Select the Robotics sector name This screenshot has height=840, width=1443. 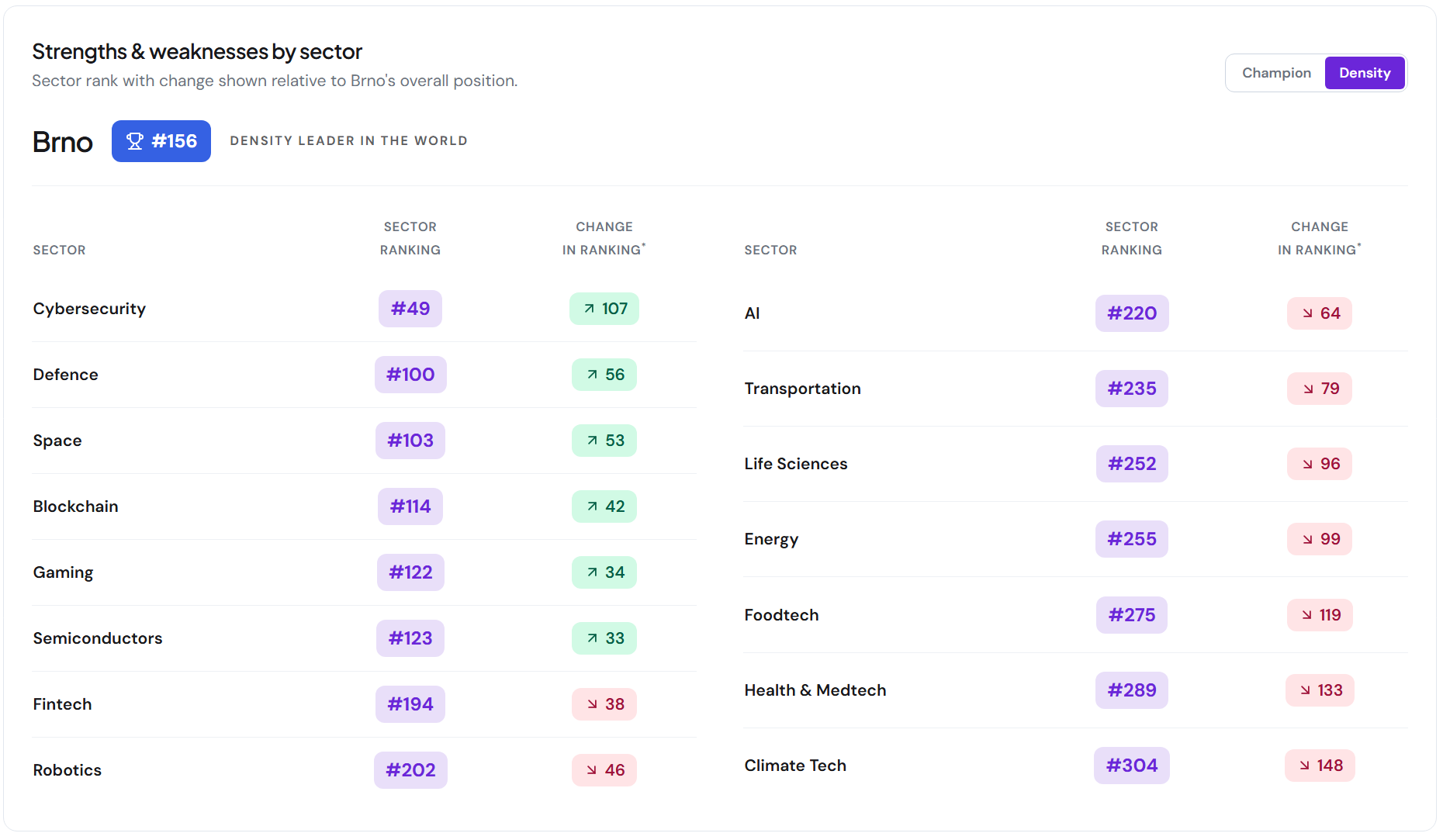(67, 770)
